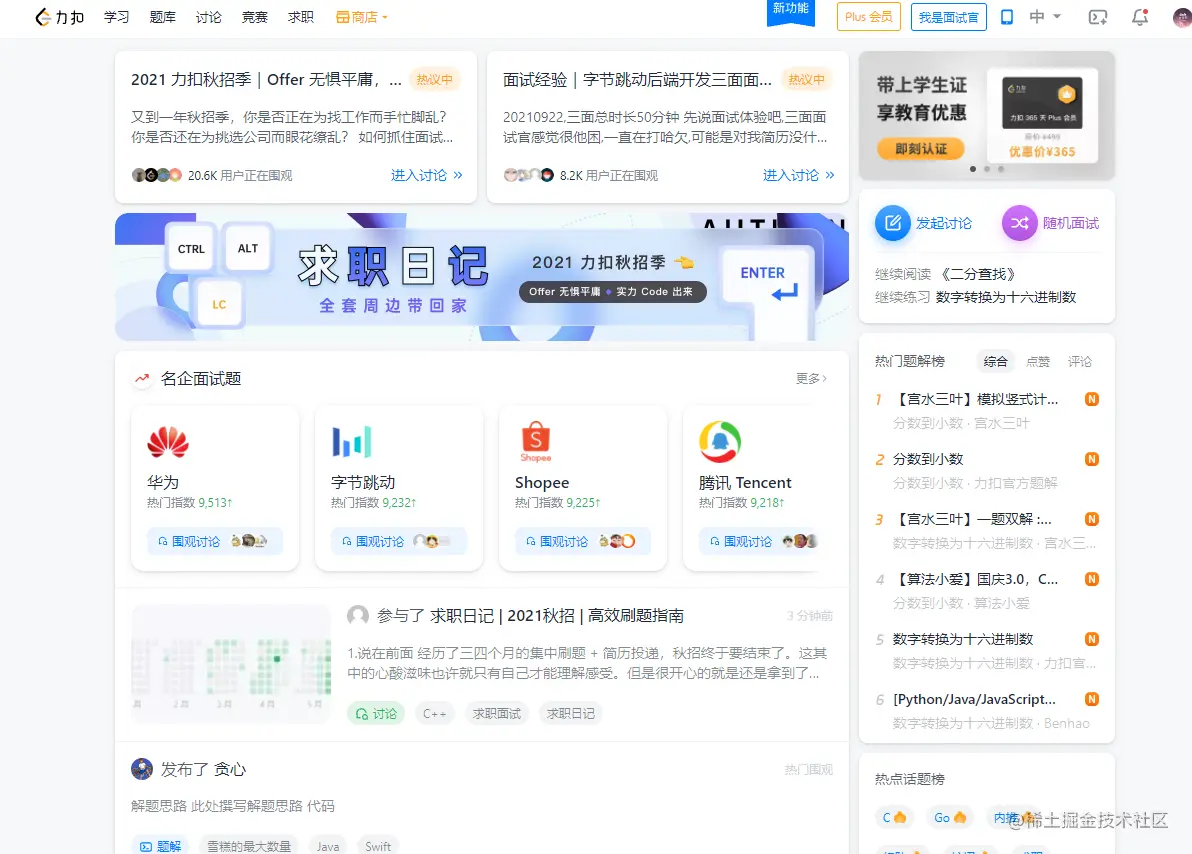Click the Shopee logo icon
The image size is (1192, 854).
[535, 442]
